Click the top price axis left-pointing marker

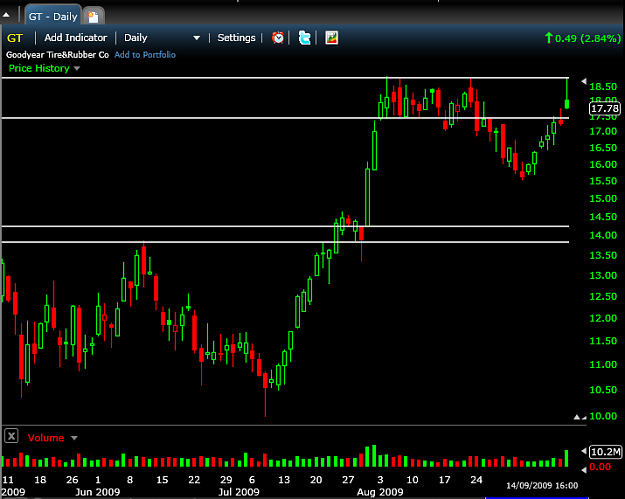(x=584, y=81)
